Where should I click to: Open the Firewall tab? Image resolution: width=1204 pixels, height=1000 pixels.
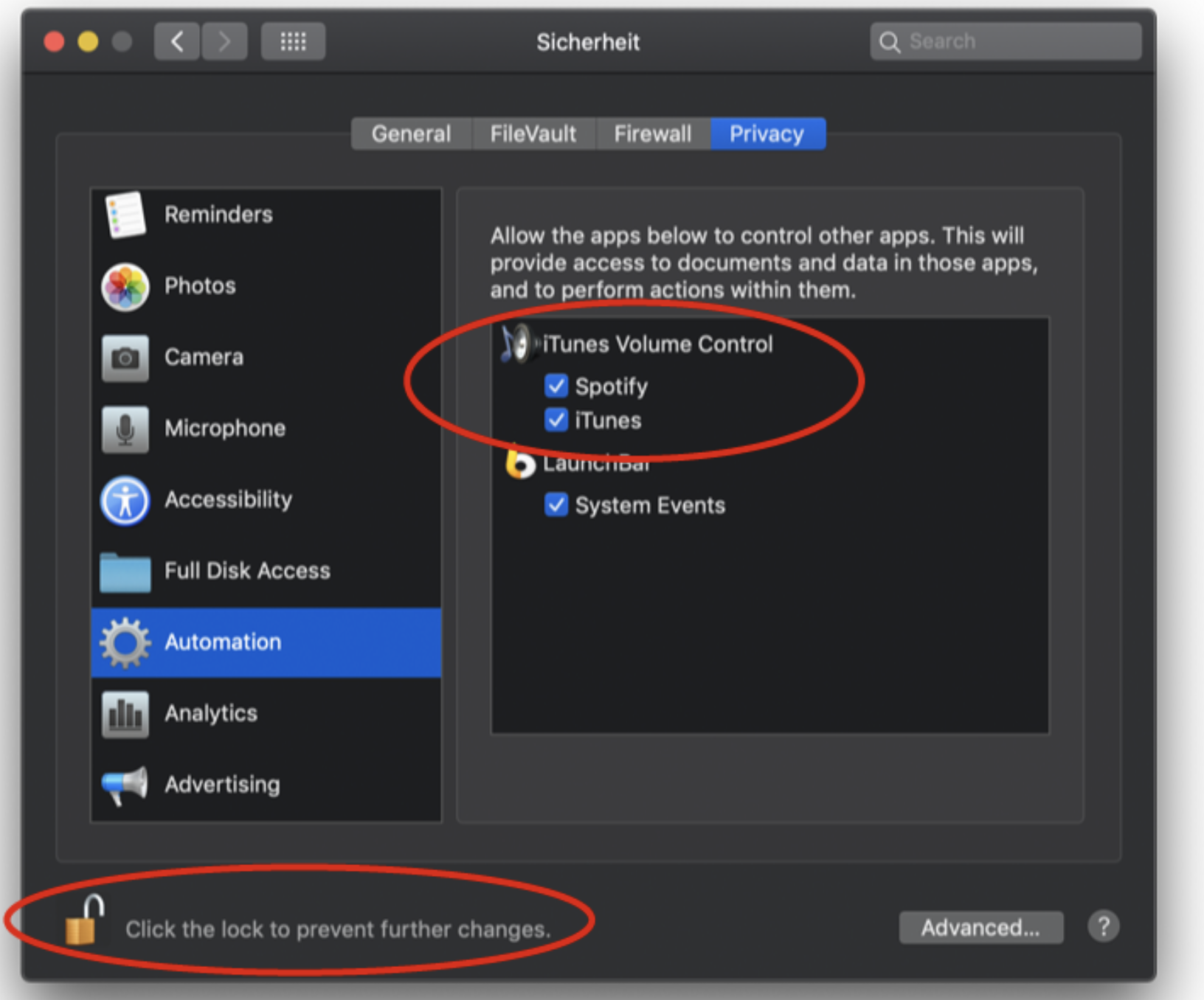[652, 133]
